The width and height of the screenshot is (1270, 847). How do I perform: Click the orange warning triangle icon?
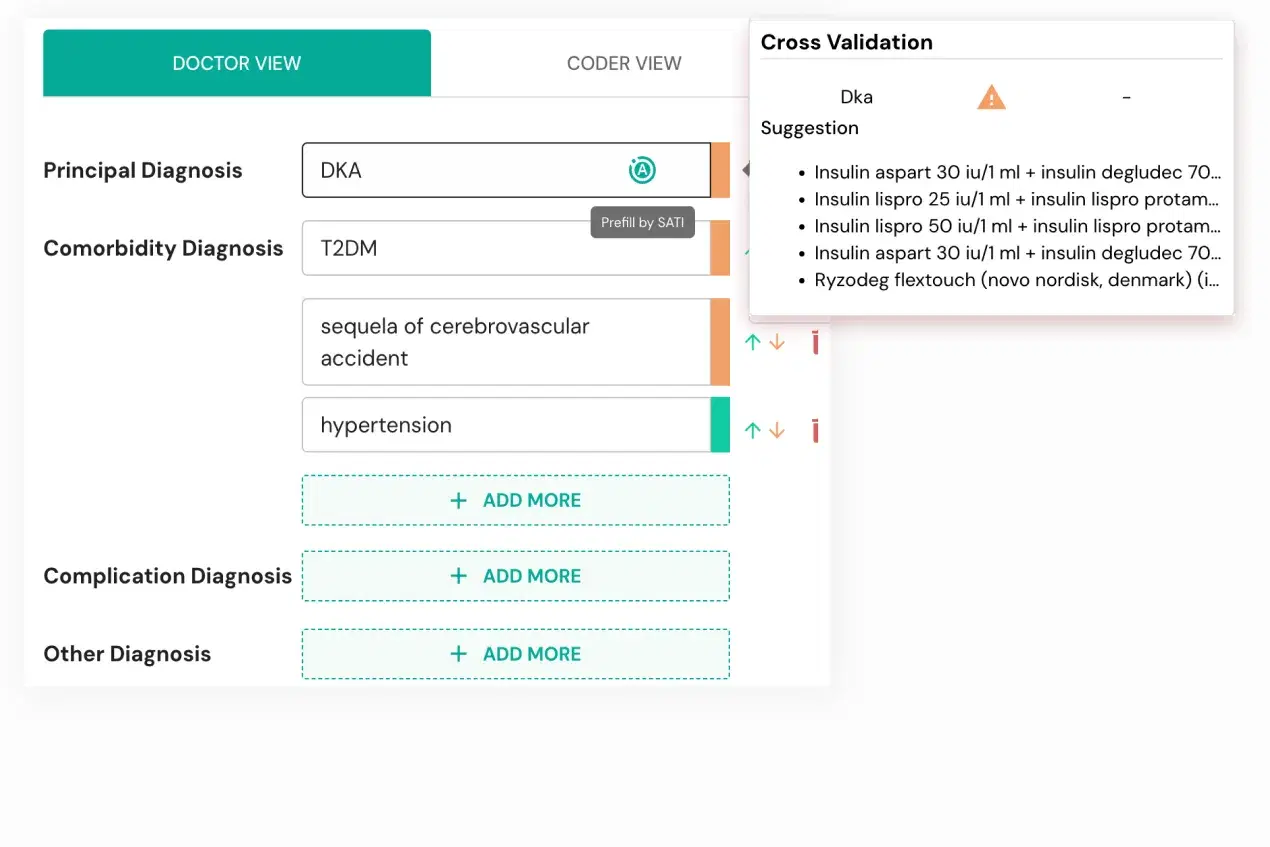click(991, 97)
